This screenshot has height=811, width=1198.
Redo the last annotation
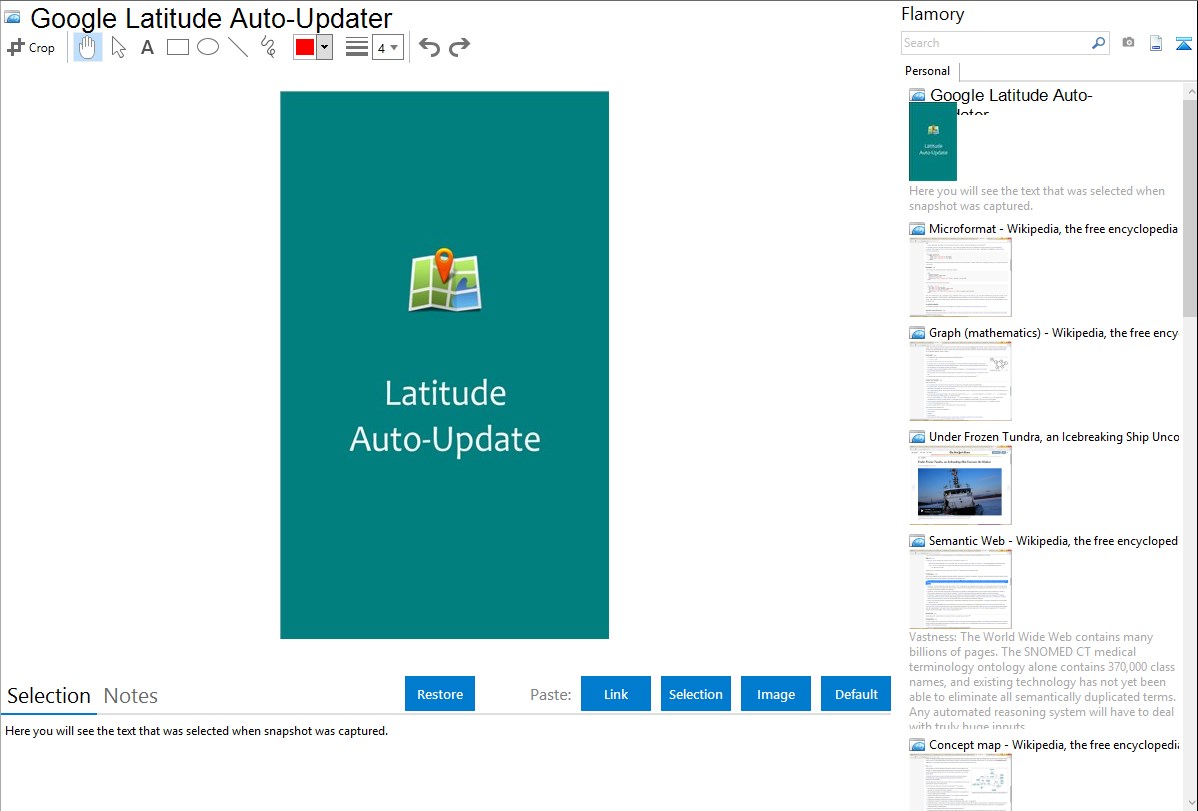(x=459, y=47)
